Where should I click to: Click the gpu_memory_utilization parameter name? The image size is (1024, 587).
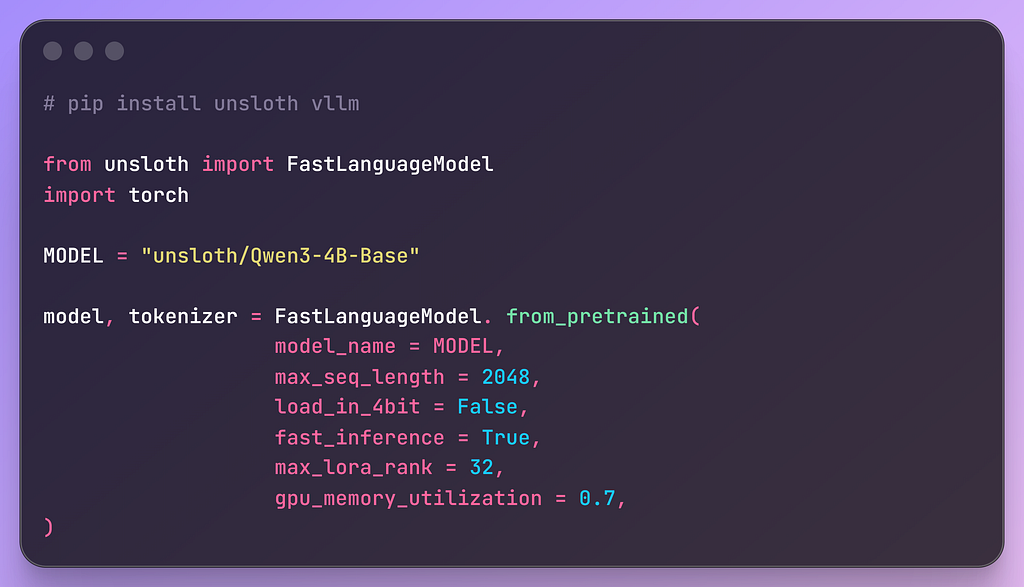(x=408, y=499)
